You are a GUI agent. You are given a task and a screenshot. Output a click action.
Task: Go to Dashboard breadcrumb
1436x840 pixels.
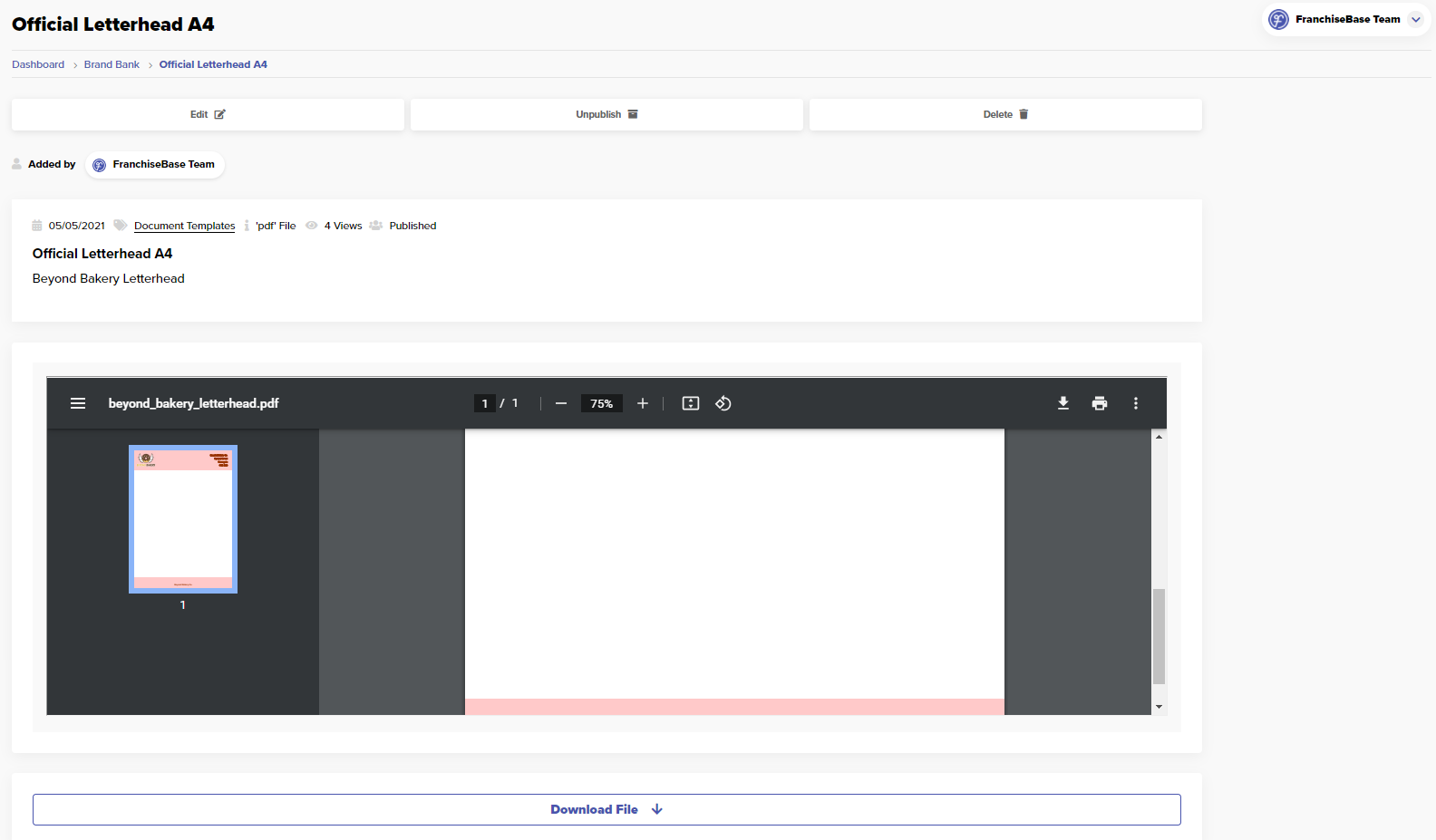(38, 64)
